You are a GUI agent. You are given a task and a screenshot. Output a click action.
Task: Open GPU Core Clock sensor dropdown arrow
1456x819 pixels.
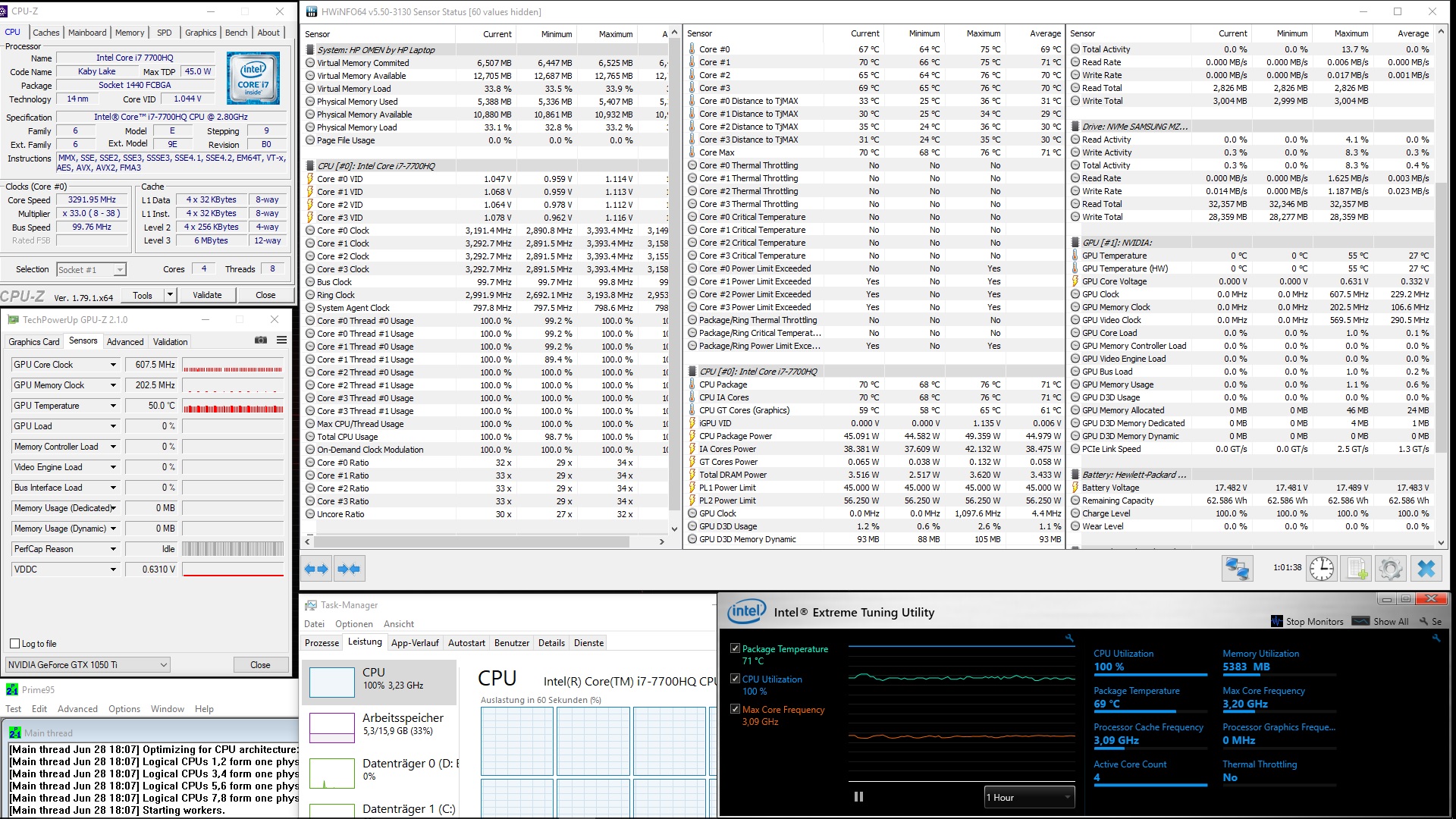(113, 365)
